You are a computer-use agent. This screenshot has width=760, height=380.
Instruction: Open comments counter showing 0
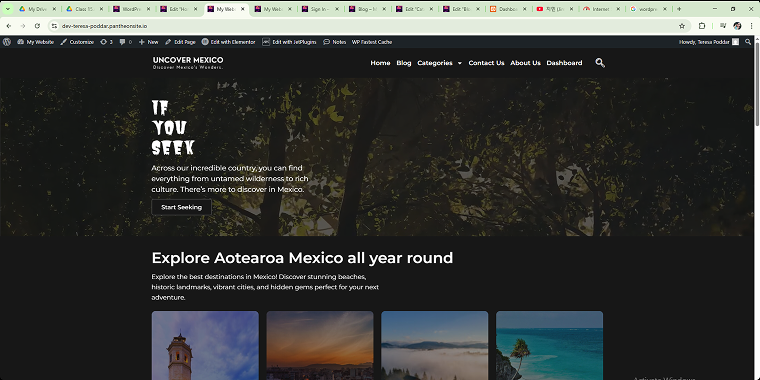point(126,42)
